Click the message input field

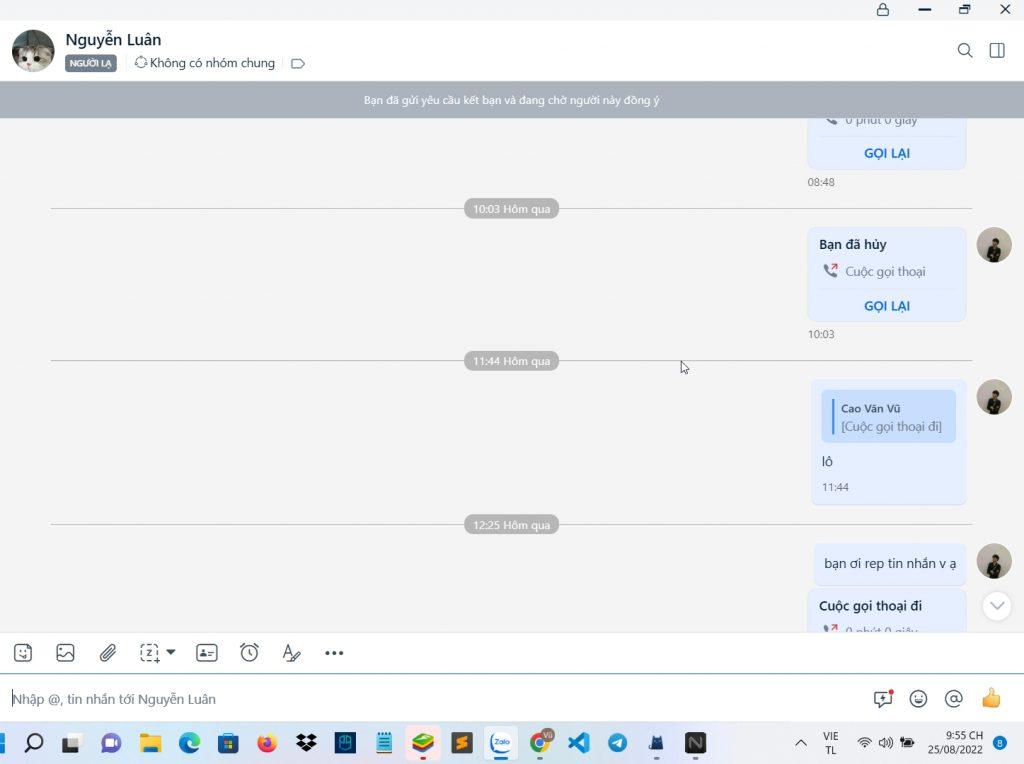point(430,699)
